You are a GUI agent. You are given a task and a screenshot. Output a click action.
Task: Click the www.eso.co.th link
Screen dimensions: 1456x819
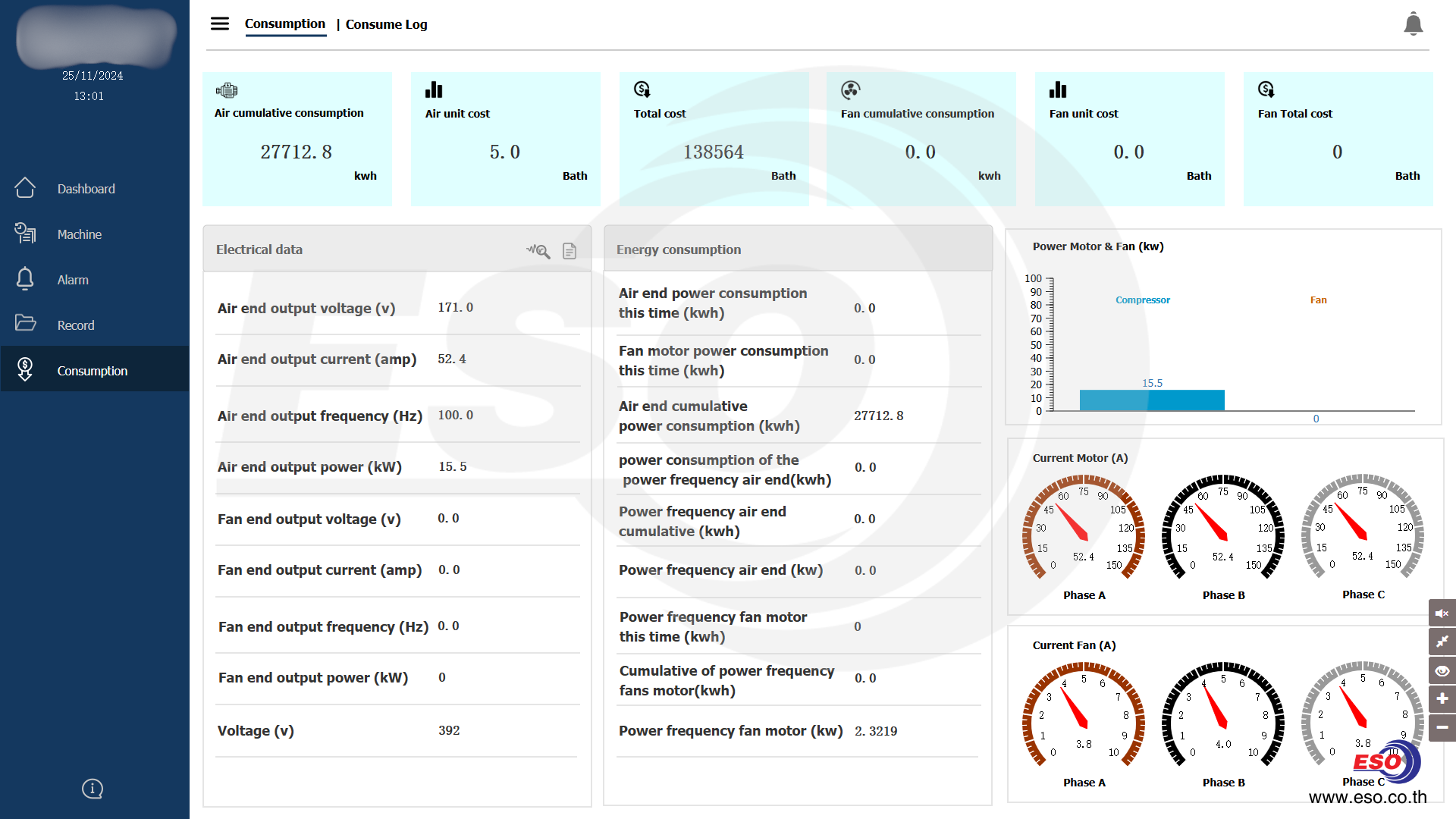click(x=1367, y=798)
